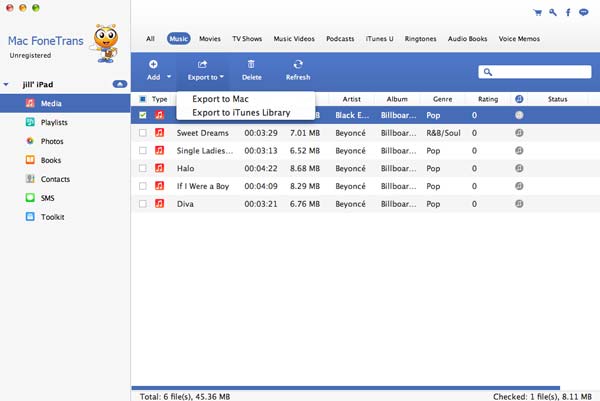The image size is (600, 401).
Task: Click the music type icon for Sweet Dreams
Action: 160,133
